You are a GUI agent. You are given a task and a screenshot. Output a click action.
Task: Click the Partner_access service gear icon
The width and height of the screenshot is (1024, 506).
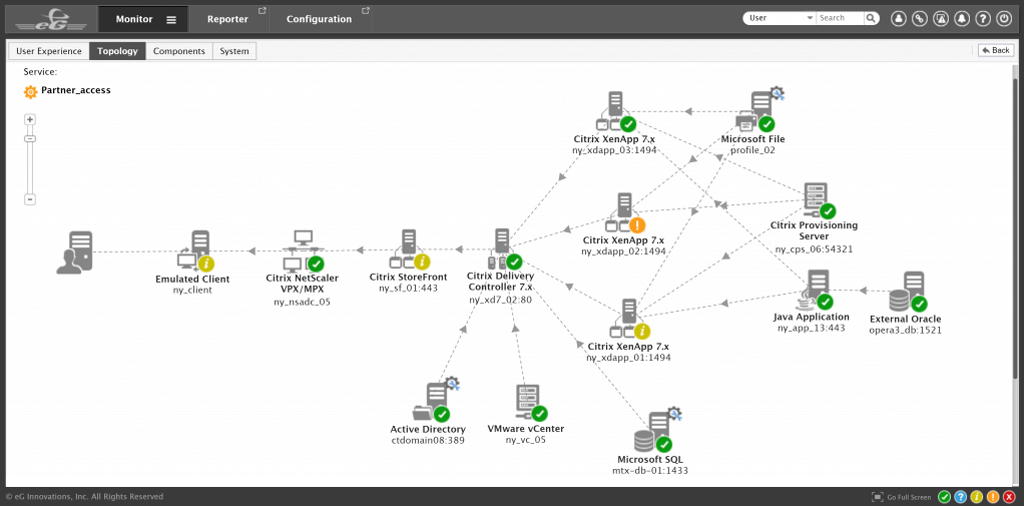point(31,91)
